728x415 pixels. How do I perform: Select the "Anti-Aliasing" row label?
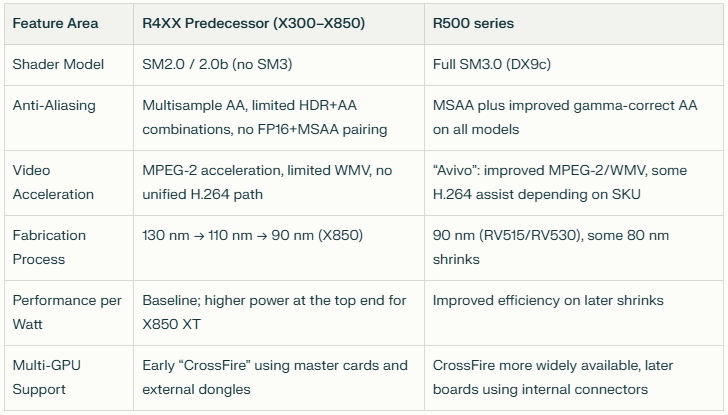click(55, 105)
